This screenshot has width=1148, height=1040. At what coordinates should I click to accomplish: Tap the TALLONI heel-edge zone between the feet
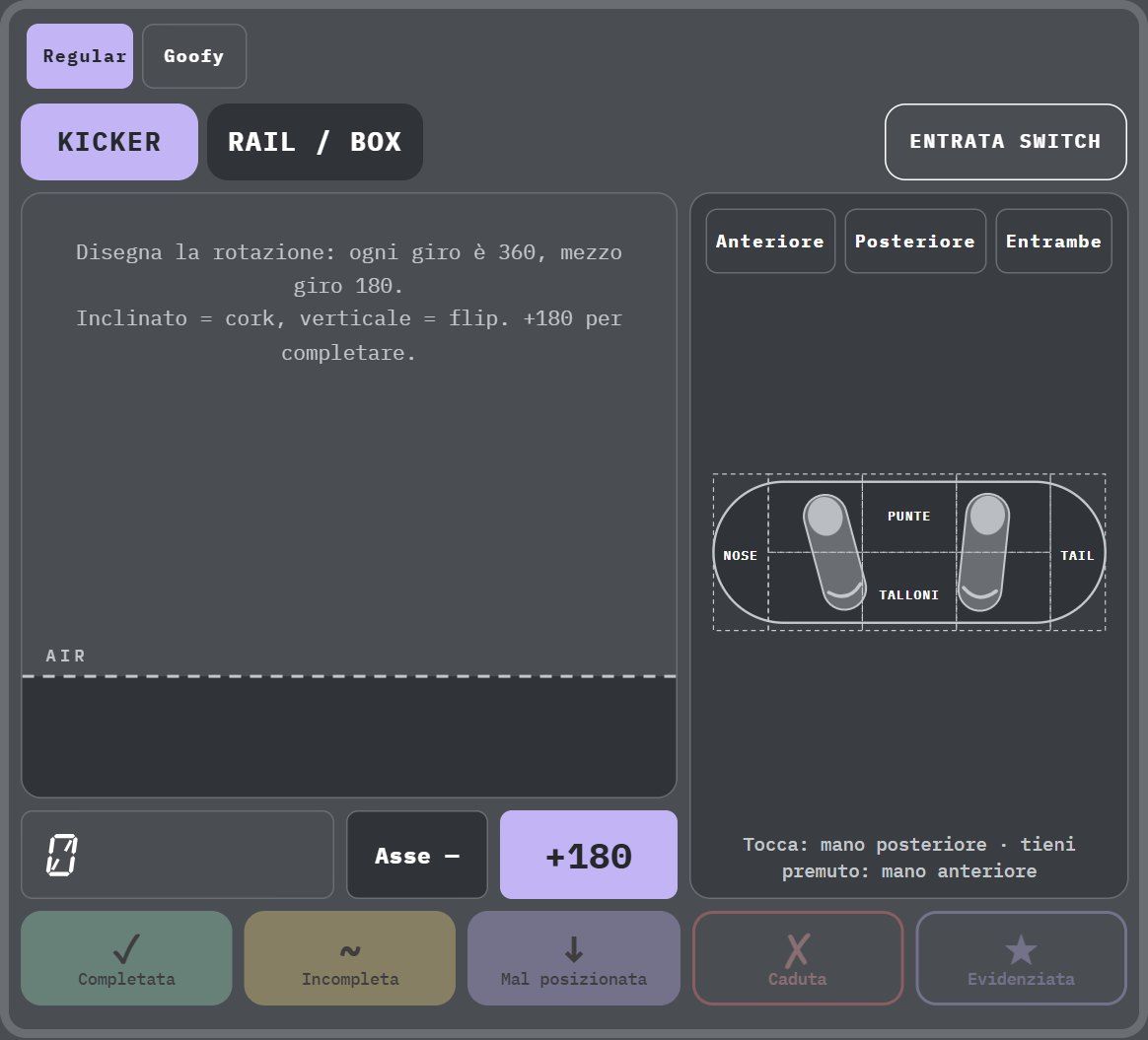[908, 592]
